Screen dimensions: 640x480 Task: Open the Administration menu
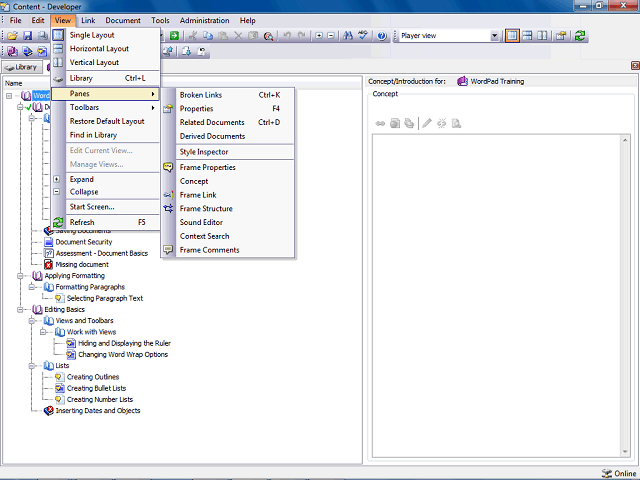tap(204, 20)
